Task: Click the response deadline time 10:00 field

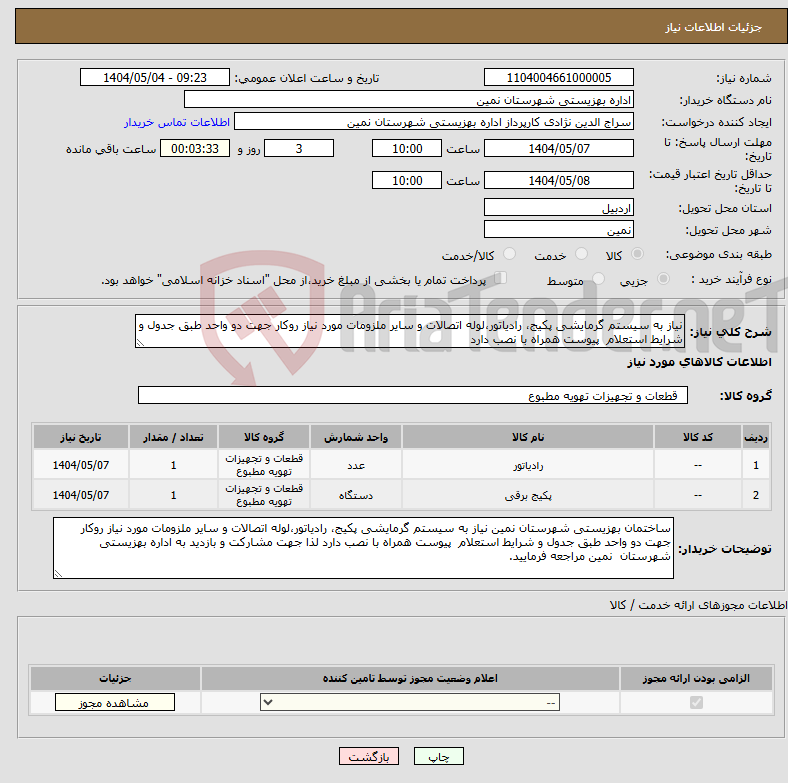Action: point(407,148)
